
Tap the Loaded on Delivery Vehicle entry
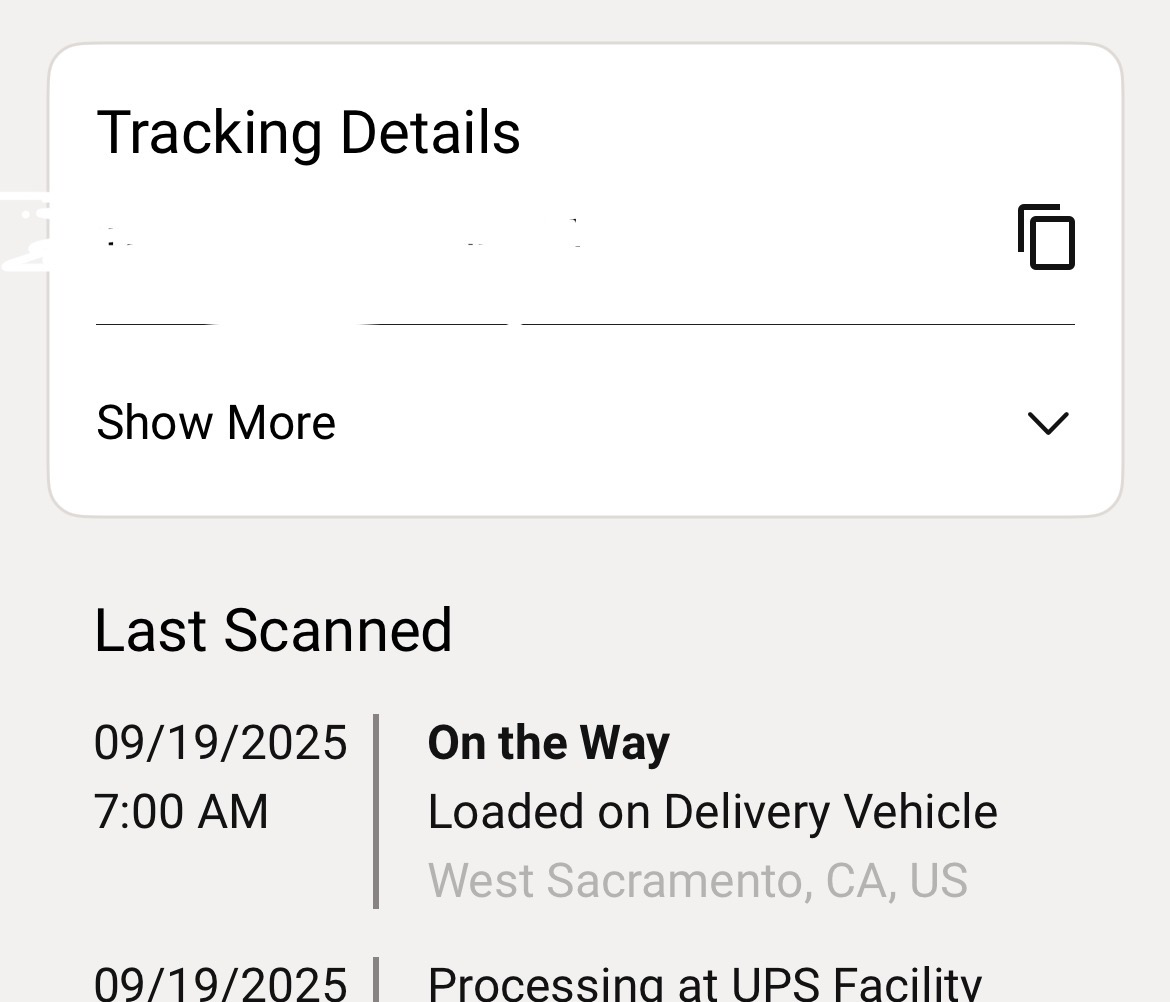712,811
